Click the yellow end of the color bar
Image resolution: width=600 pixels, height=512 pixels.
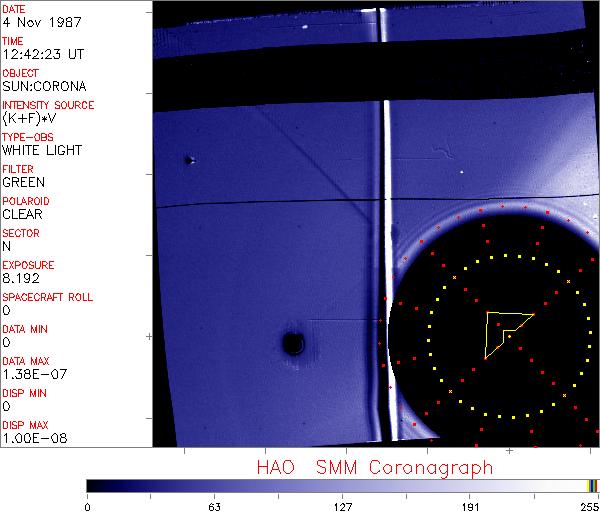(589, 485)
